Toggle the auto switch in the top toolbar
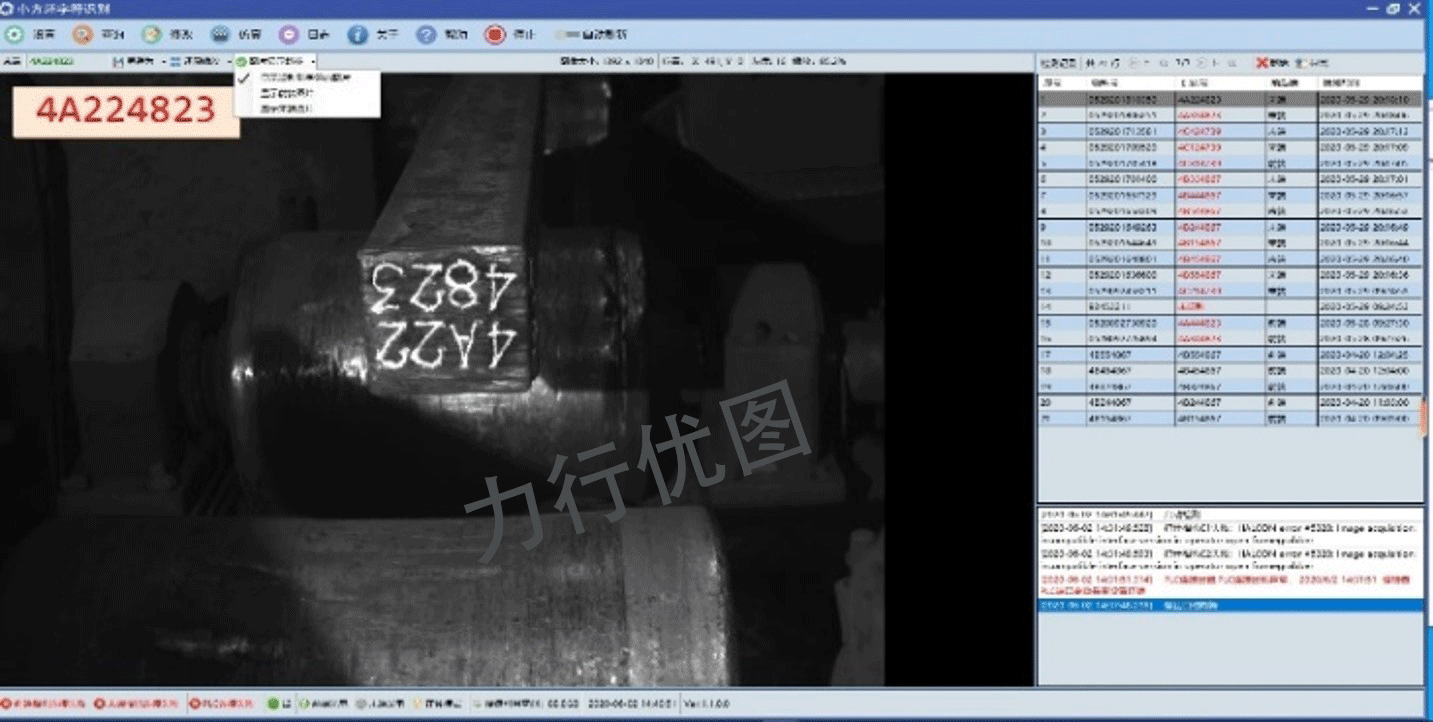This screenshot has width=1433, height=722. tap(571, 34)
